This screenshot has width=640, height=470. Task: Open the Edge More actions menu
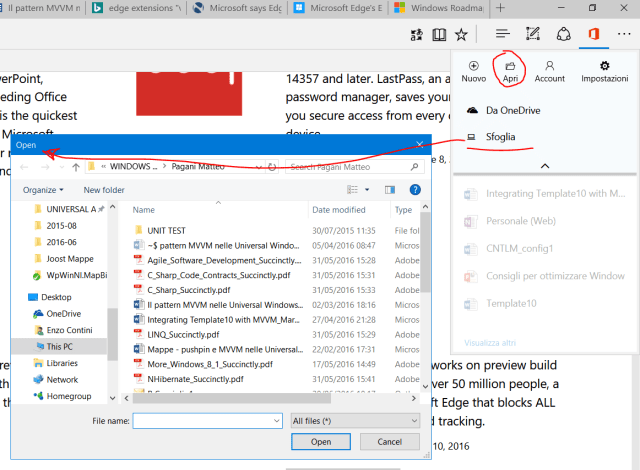(x=624, y=34)
